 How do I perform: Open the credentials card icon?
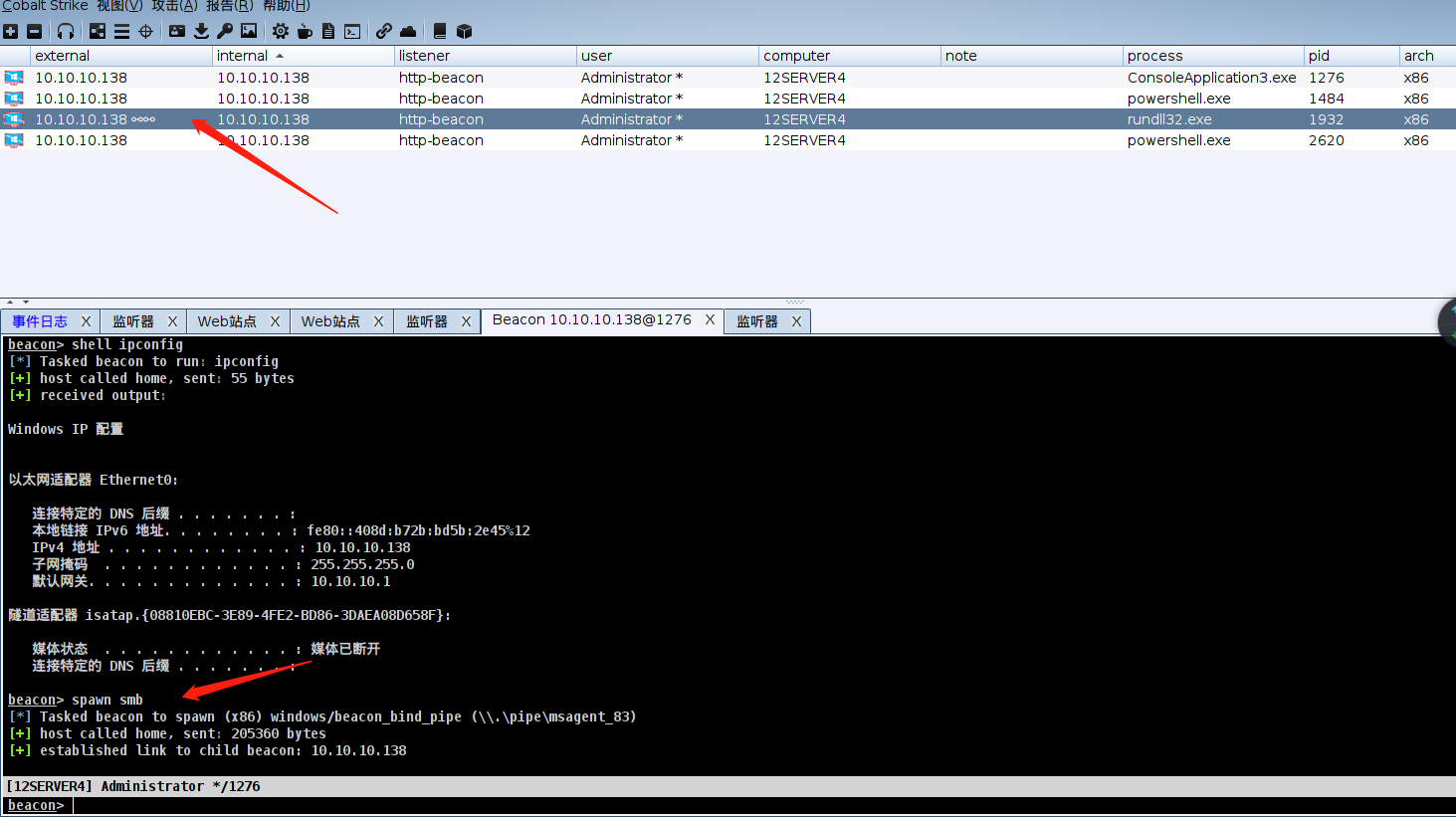tap(177, 31)
